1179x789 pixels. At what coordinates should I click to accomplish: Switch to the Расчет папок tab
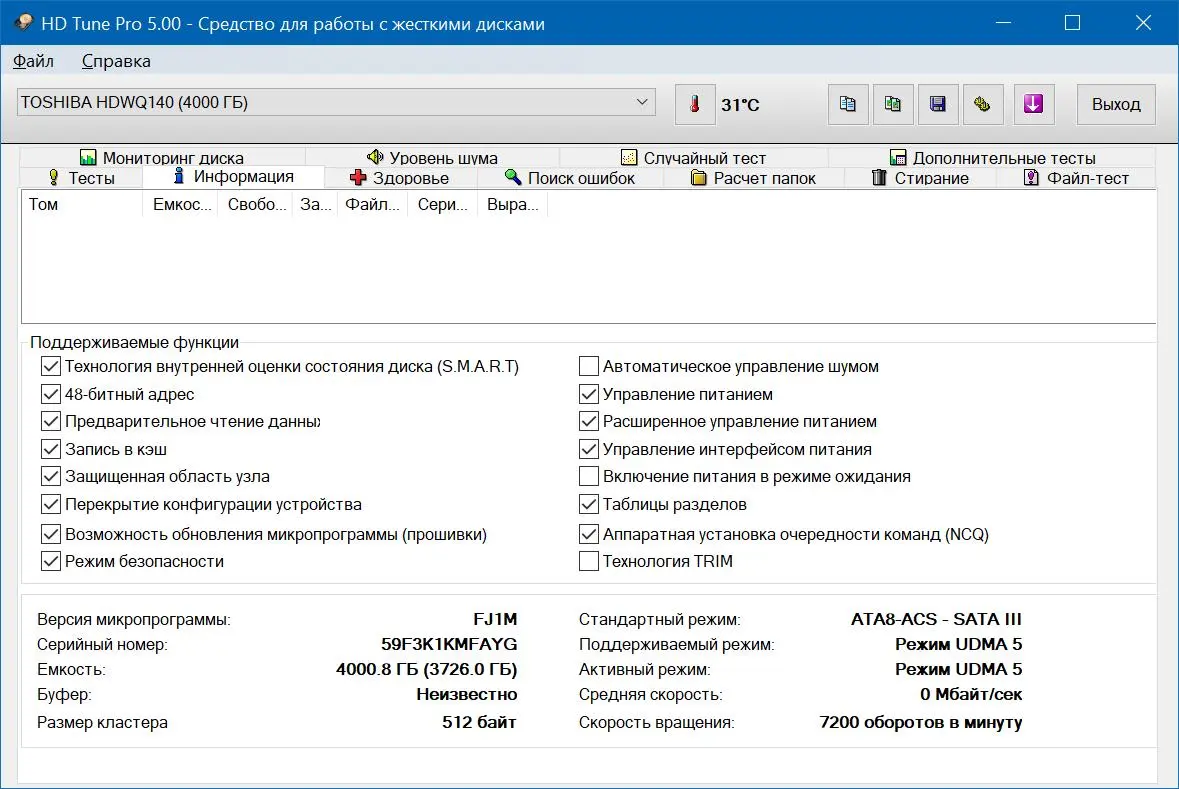pos(753,178)
